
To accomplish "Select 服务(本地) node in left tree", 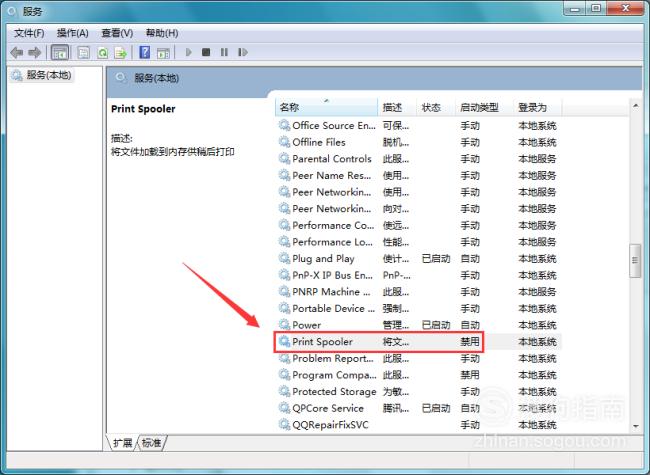I will coord(42,75).
